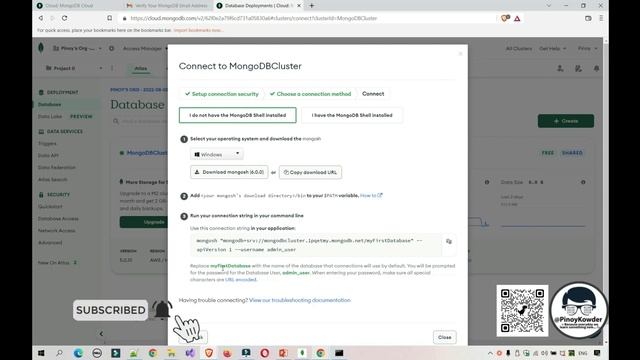This screenshot has height=360, width=640.
Task: Click the bookmark icon beside address bar
Action: click(109, 18)
